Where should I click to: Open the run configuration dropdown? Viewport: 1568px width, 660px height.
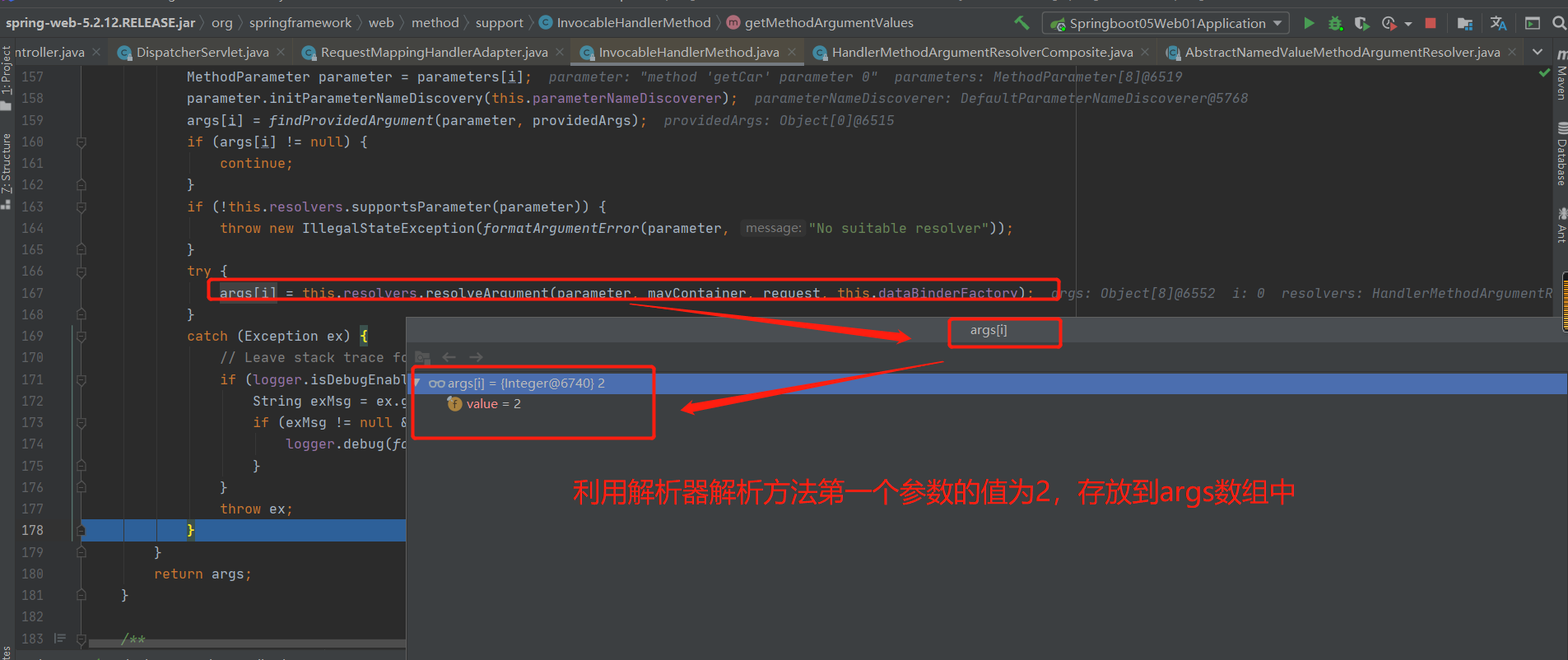tap(1166, 23)
